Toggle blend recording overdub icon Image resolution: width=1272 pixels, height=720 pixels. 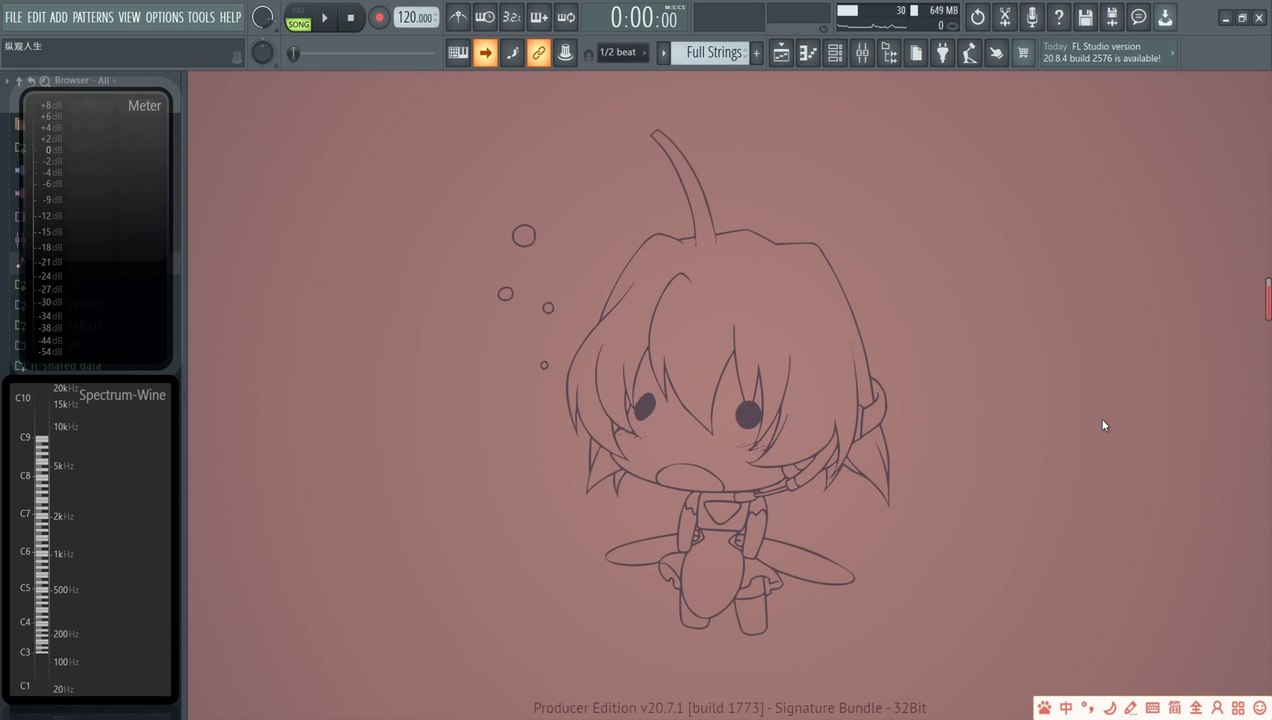click(538, 17)
